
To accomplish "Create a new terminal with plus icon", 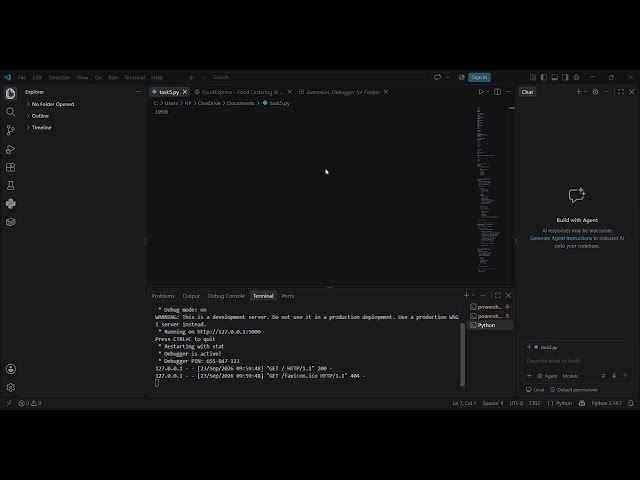I will coord(467,295).
